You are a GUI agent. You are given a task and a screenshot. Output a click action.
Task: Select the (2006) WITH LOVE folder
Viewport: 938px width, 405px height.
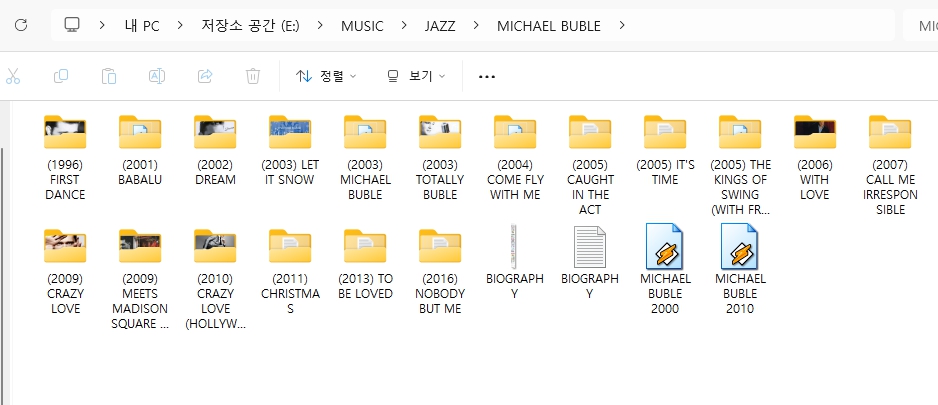815,158
